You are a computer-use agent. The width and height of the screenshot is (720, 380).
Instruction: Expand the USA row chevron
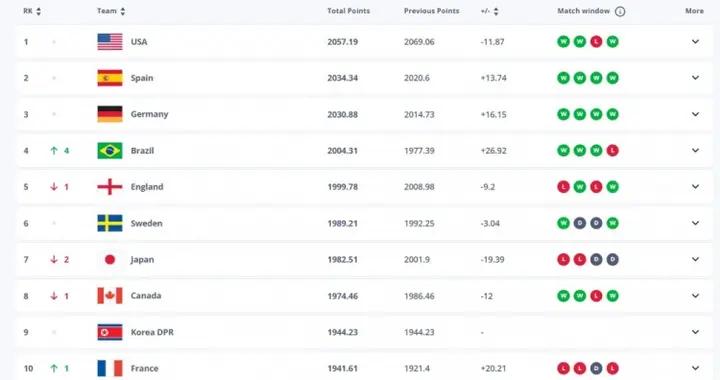695,42
